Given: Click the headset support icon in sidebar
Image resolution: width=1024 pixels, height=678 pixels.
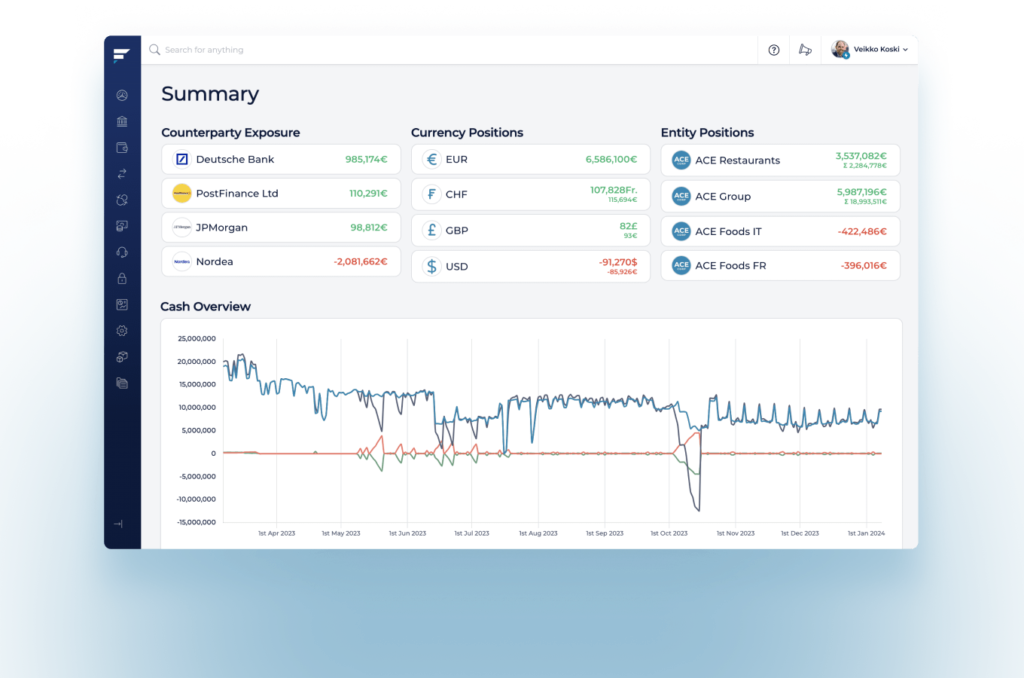Looking at the screenshot, I should (121, 252).
